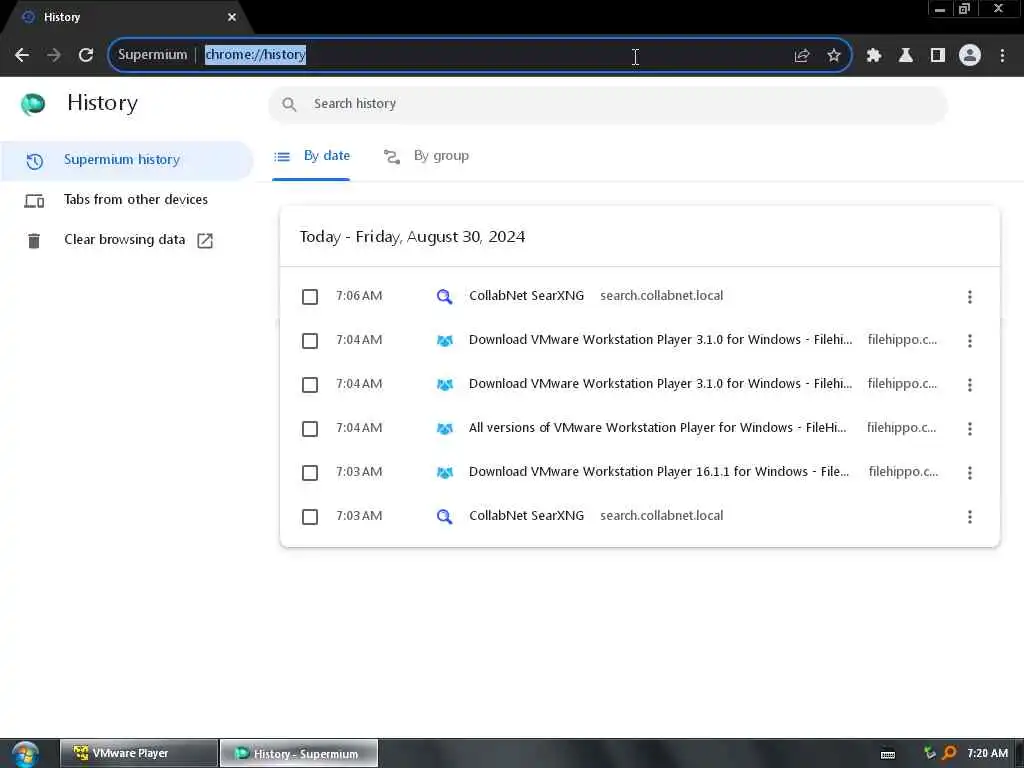
Task: Open actions menu for VMware 16.1.1 entry
Action: (970, 473)
